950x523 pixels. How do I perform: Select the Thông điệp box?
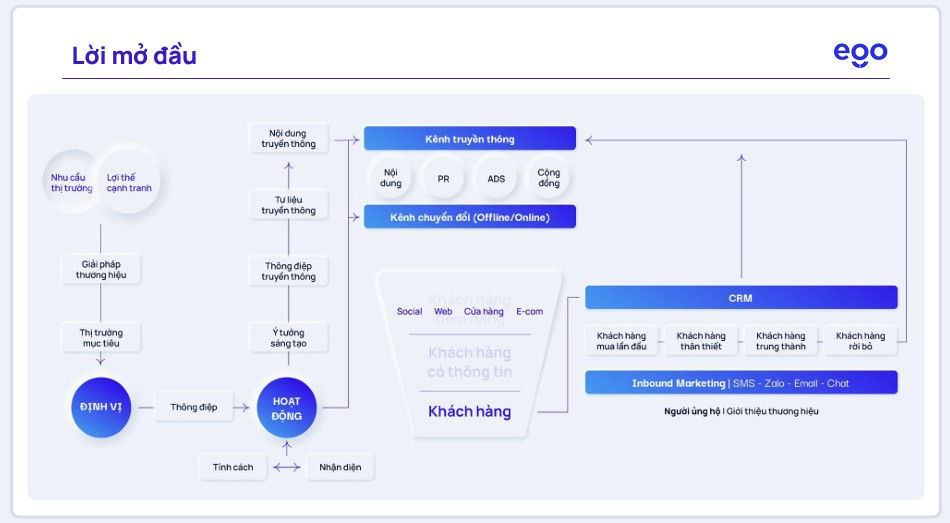[x=194, y=407]
